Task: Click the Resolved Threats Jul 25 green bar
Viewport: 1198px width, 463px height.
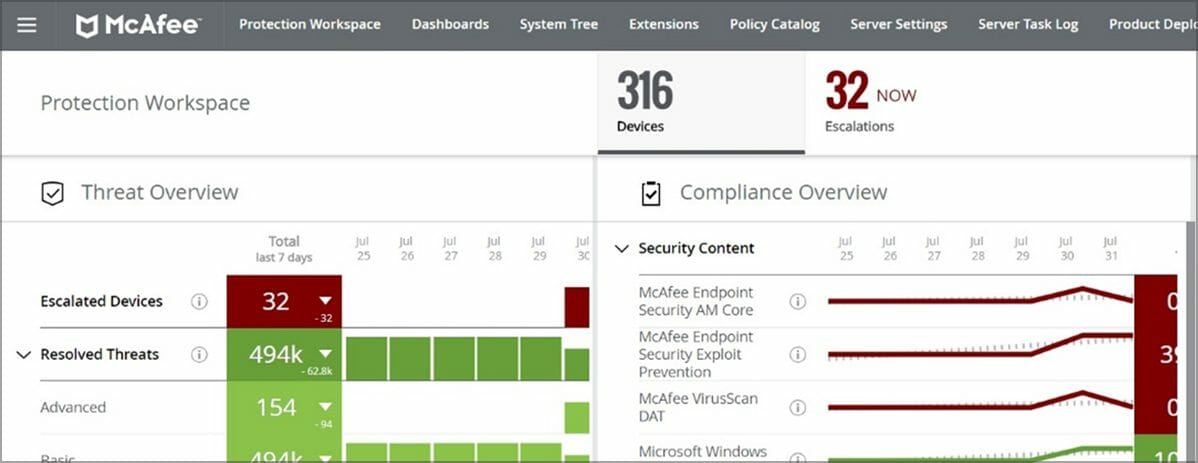Action: tap(367, 359)
